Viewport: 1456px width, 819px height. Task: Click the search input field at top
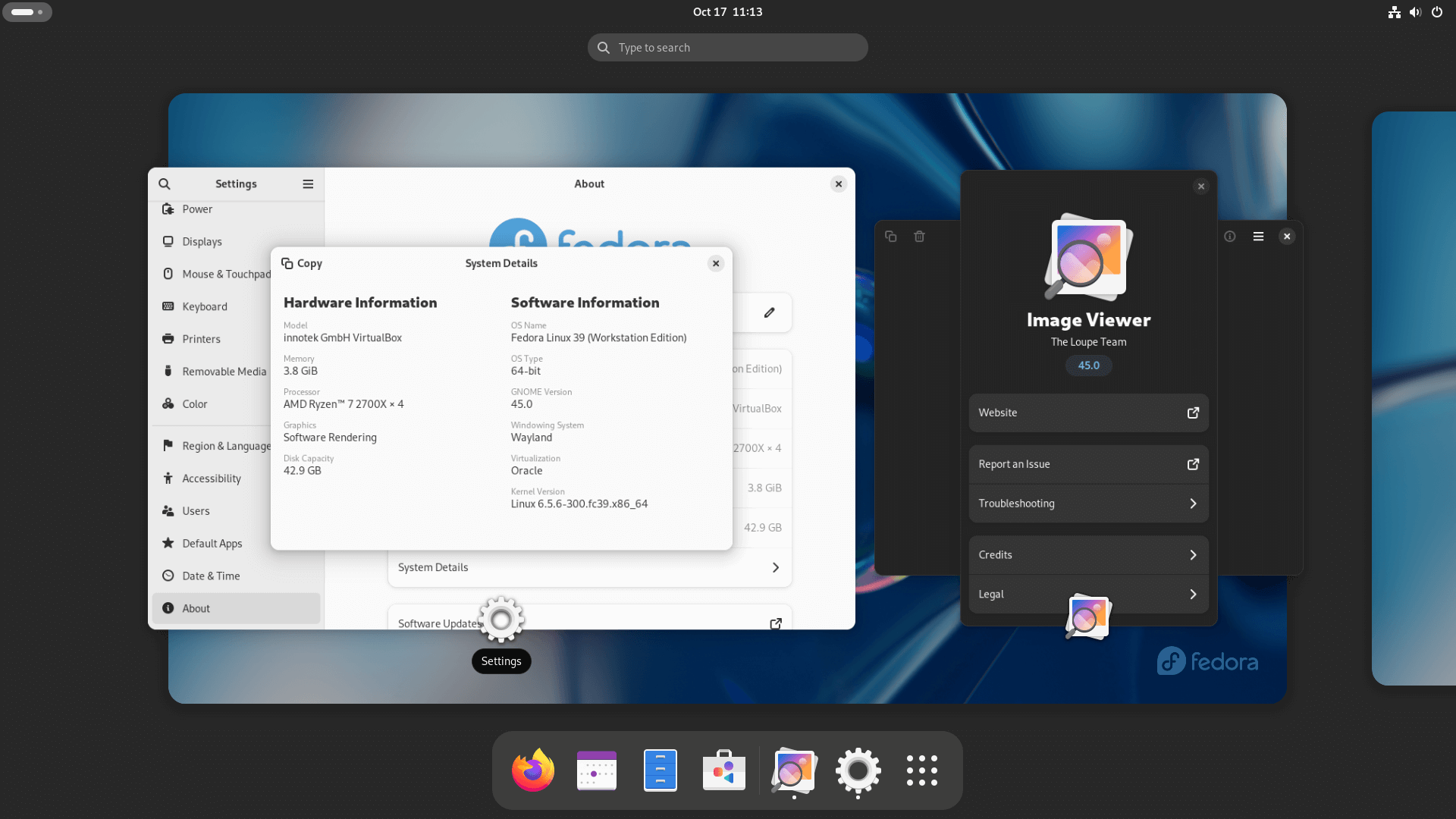click(728, 47)
